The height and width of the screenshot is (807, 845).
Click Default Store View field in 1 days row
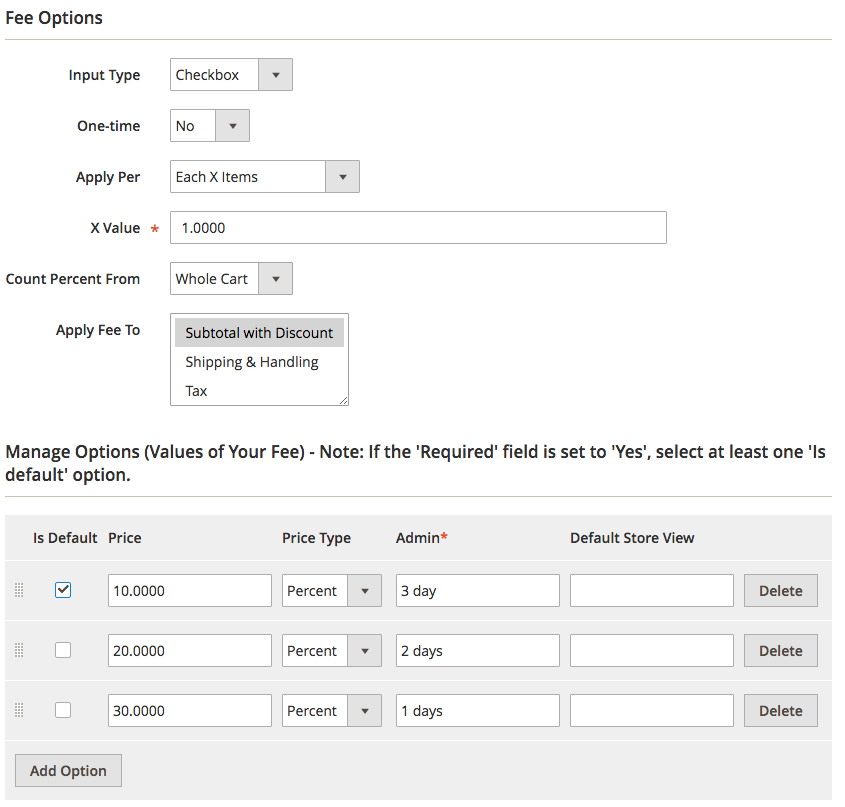(x=652, y=711)
